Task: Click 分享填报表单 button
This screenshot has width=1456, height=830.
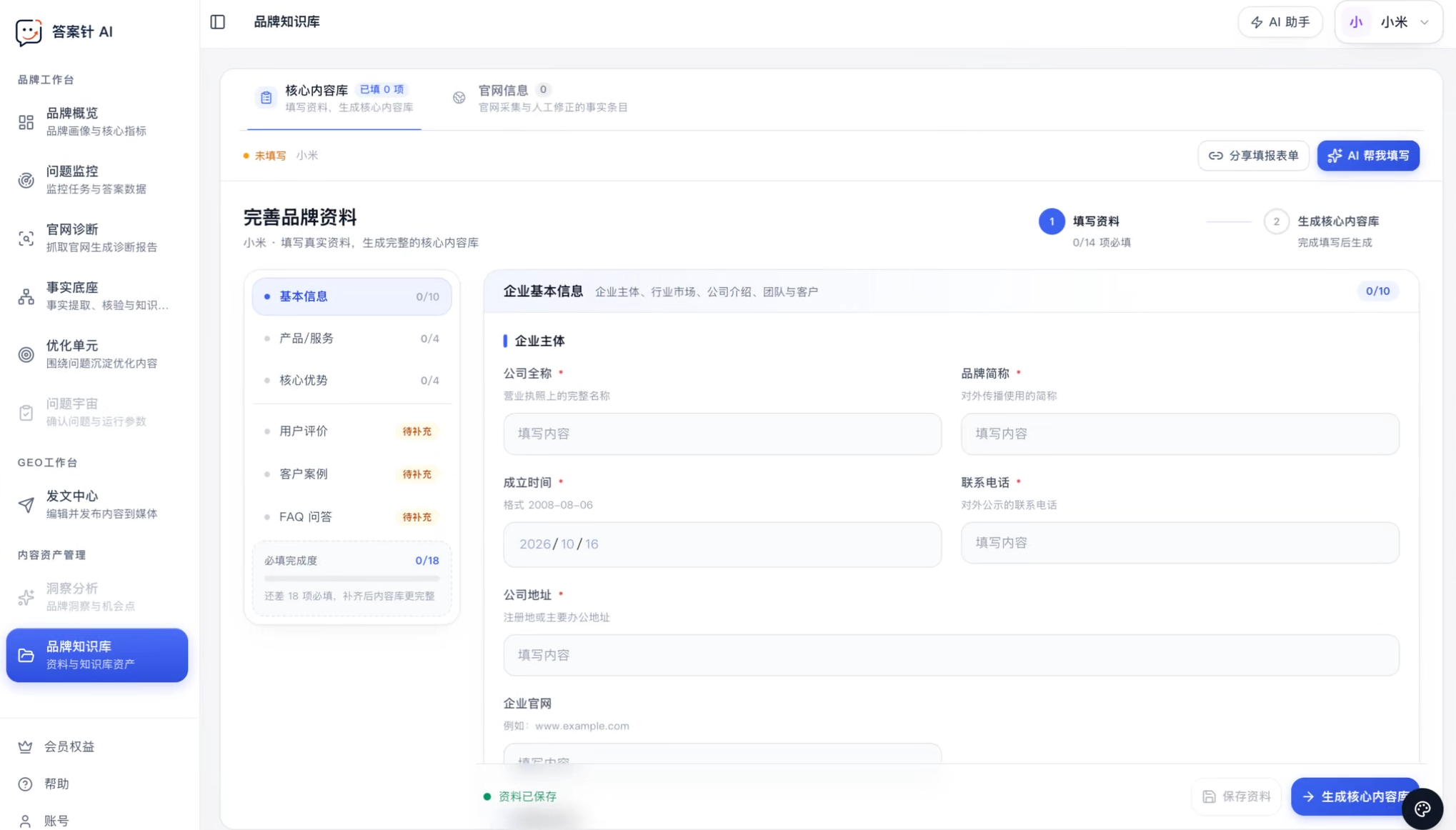Action: [1253, 156]
